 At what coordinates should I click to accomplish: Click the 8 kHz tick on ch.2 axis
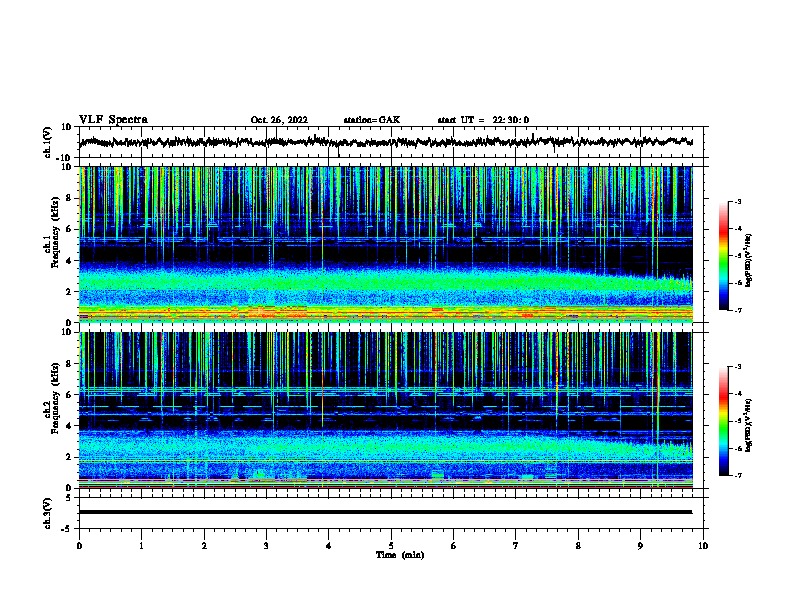[x=70, y=364]
